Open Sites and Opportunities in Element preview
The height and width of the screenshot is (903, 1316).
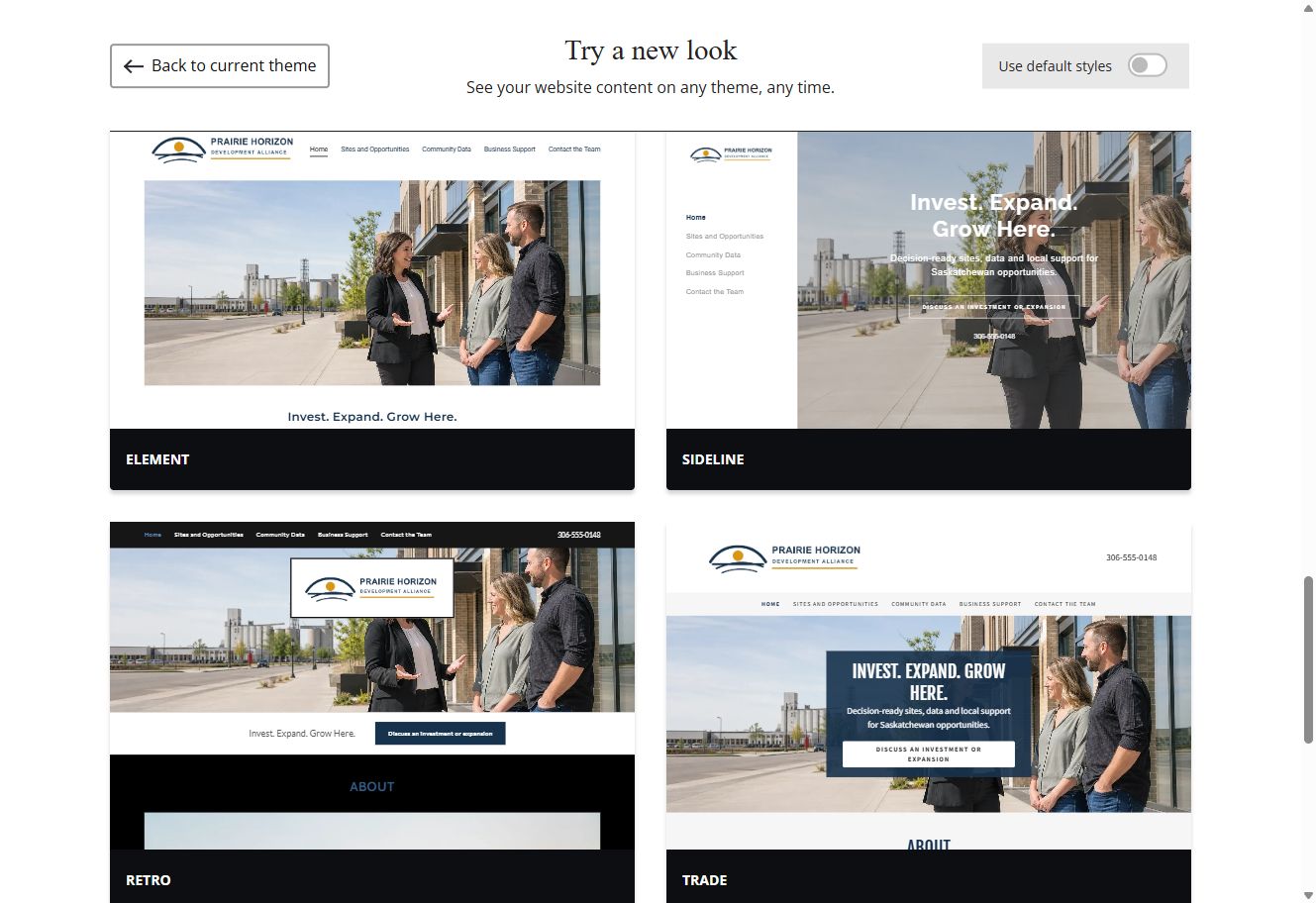(375, 150)
